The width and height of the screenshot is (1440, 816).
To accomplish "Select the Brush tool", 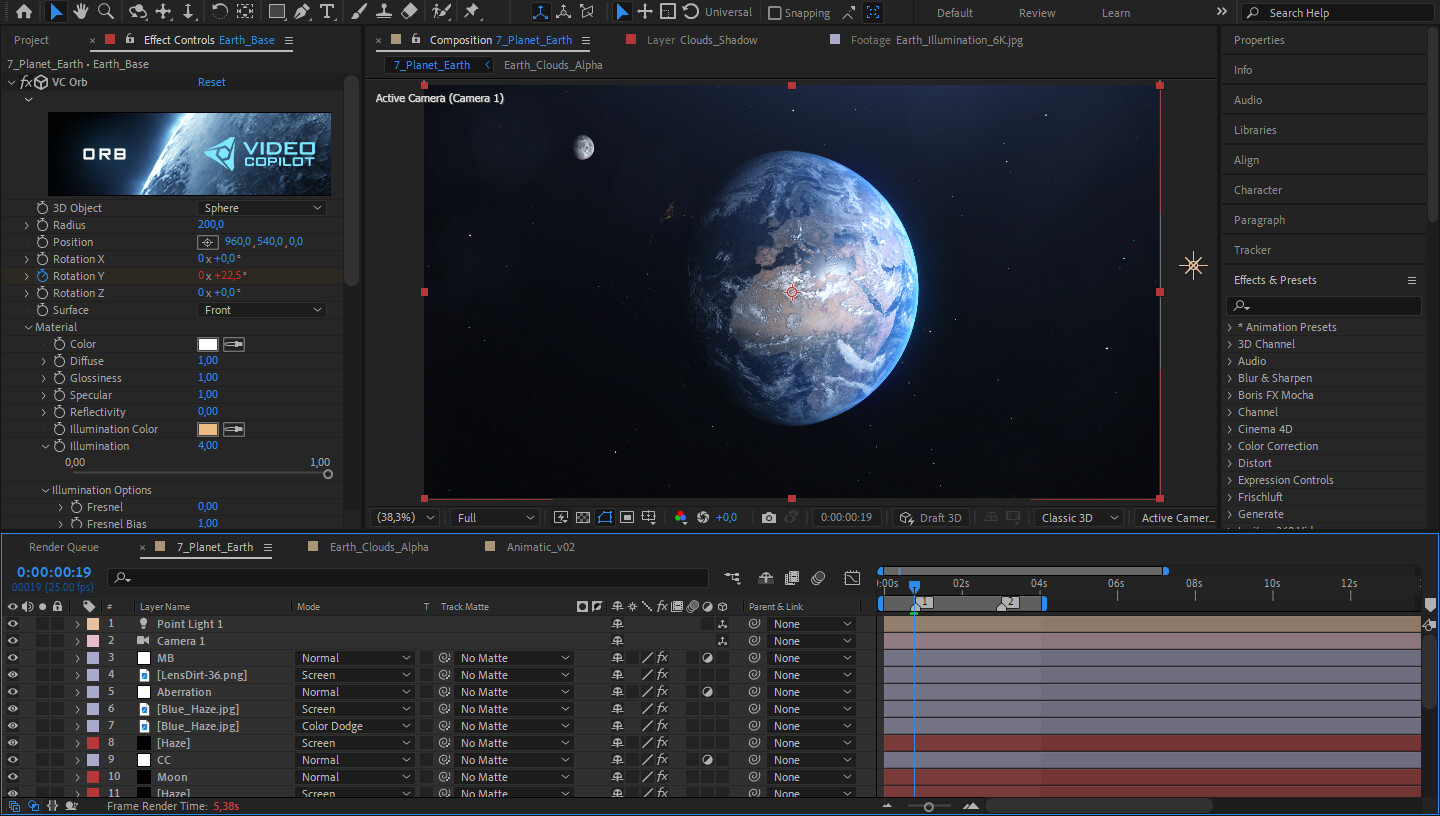I will tap(359, 12).
